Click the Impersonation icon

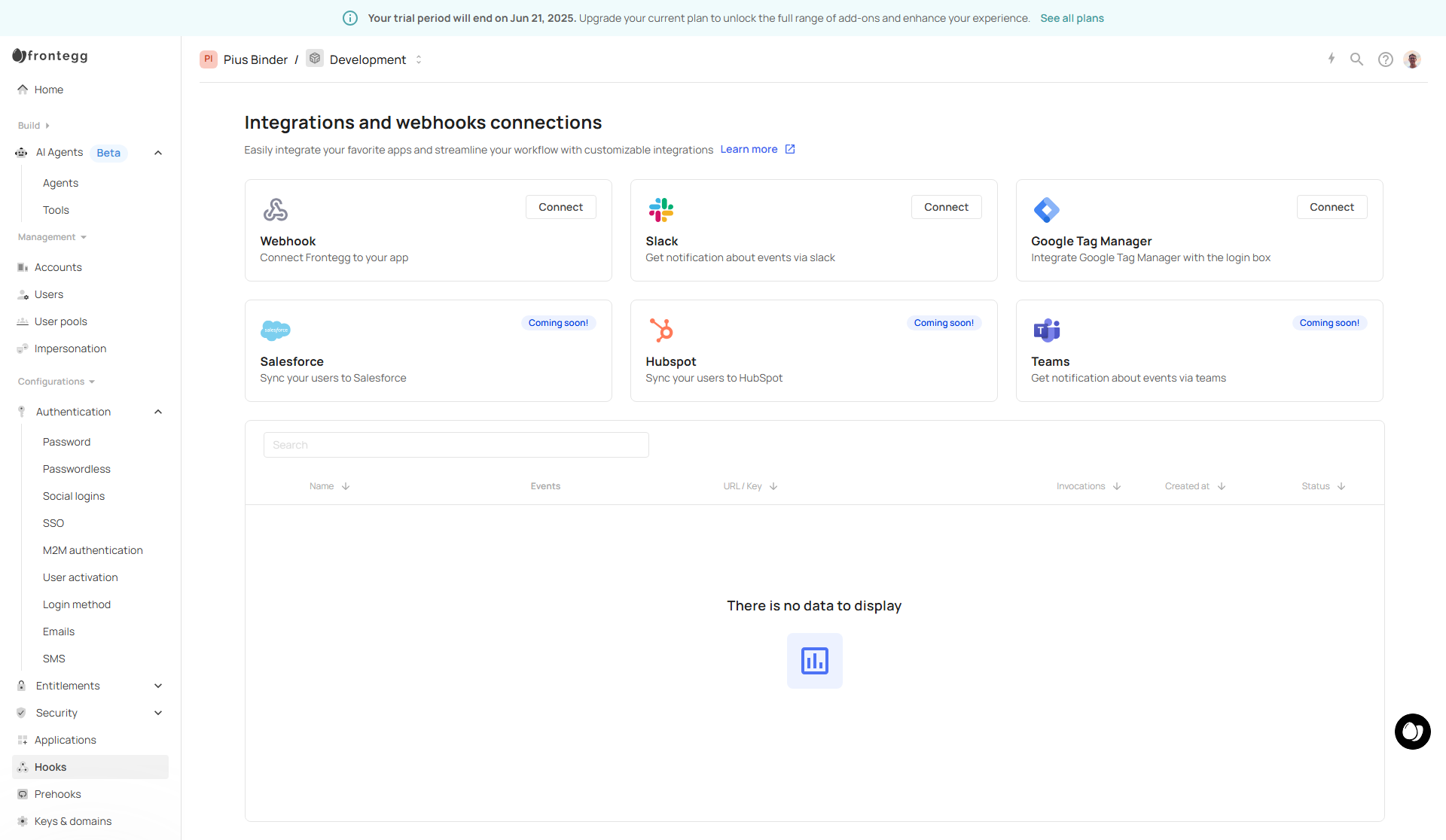pyautogui.click(x=23, y=348)
